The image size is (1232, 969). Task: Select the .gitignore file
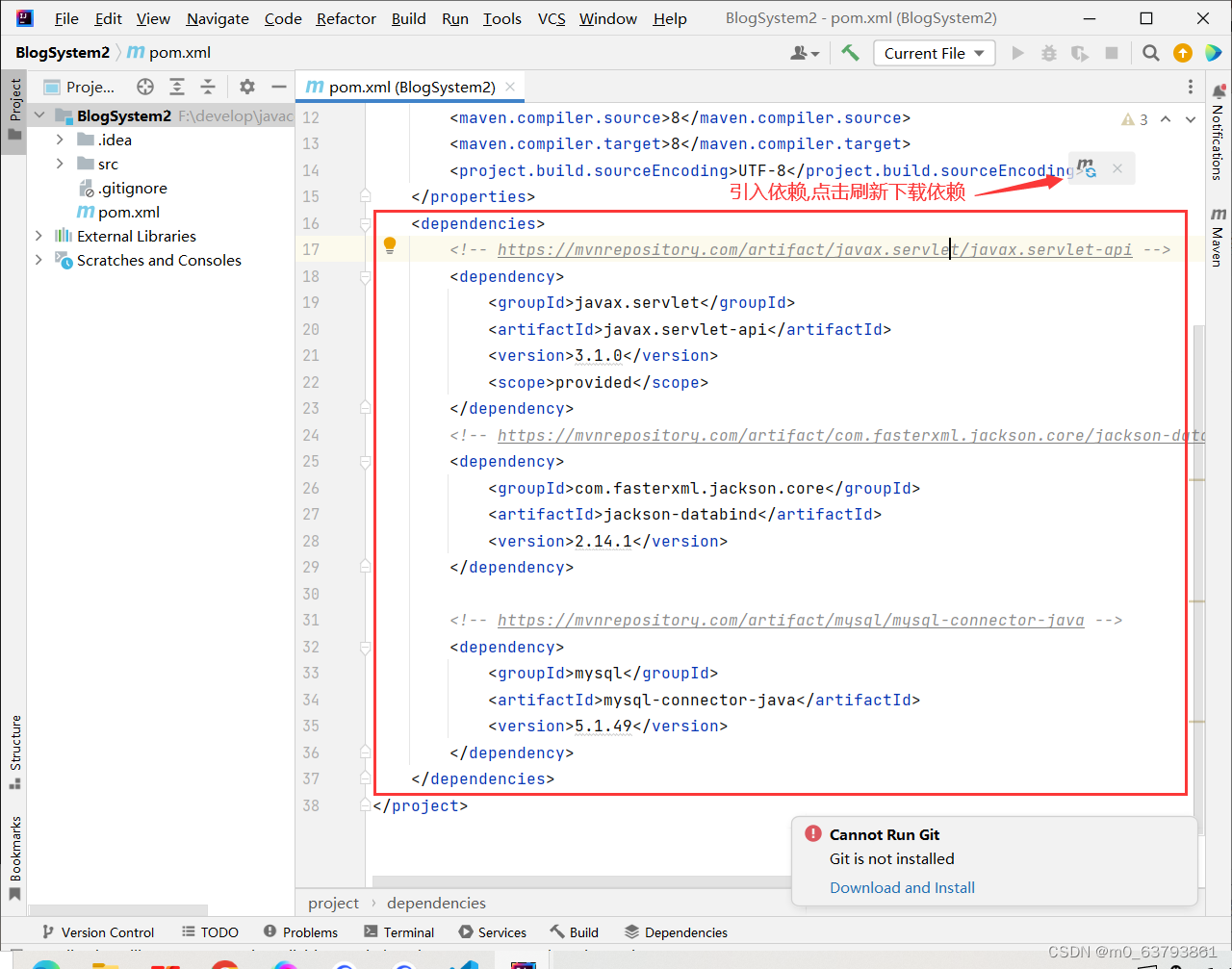tap(122, 188)
